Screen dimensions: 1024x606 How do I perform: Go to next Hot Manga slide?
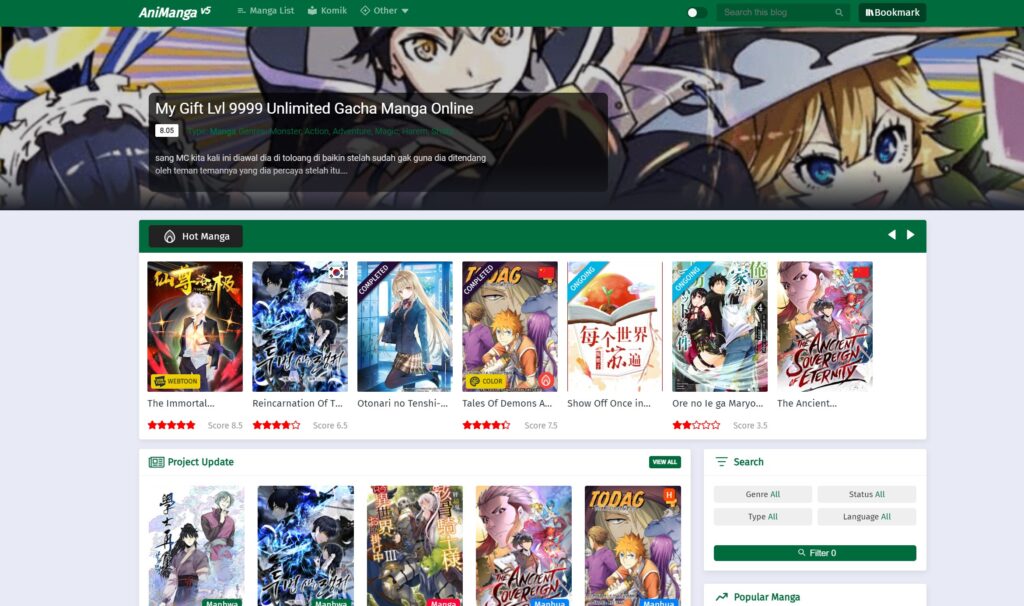coord(910,235)
